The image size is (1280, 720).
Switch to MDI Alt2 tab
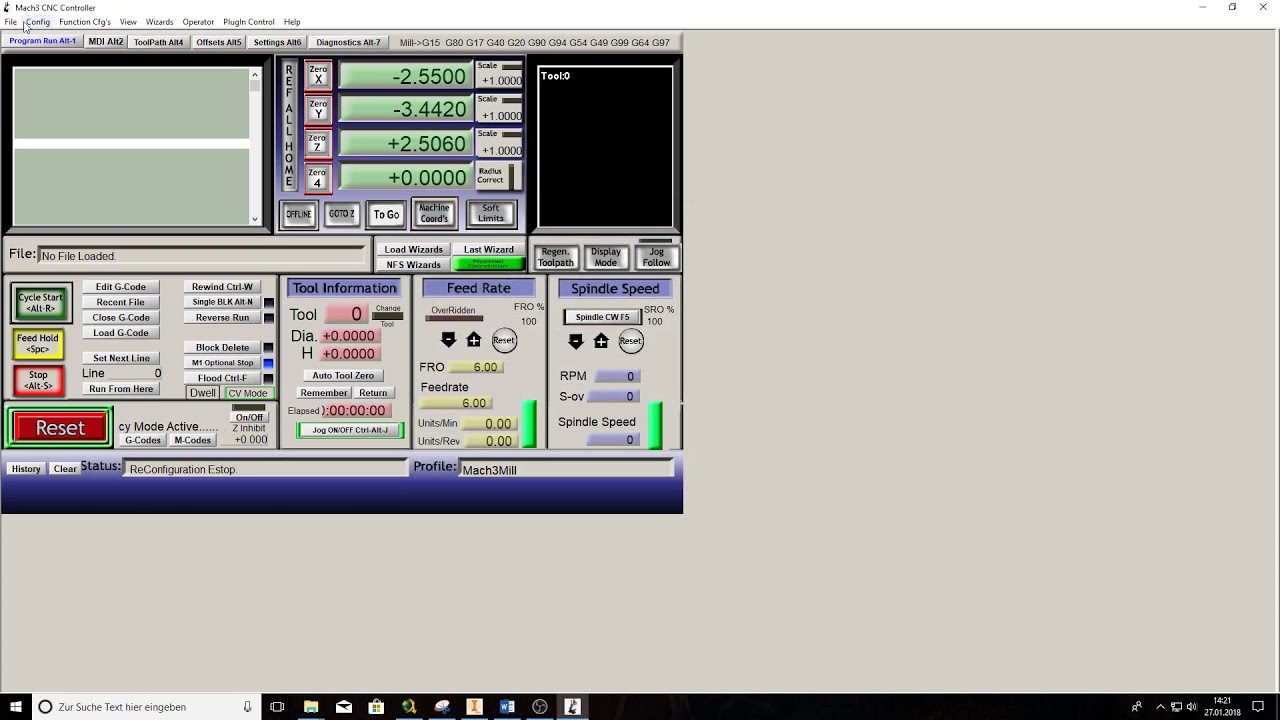click(106, 42)
